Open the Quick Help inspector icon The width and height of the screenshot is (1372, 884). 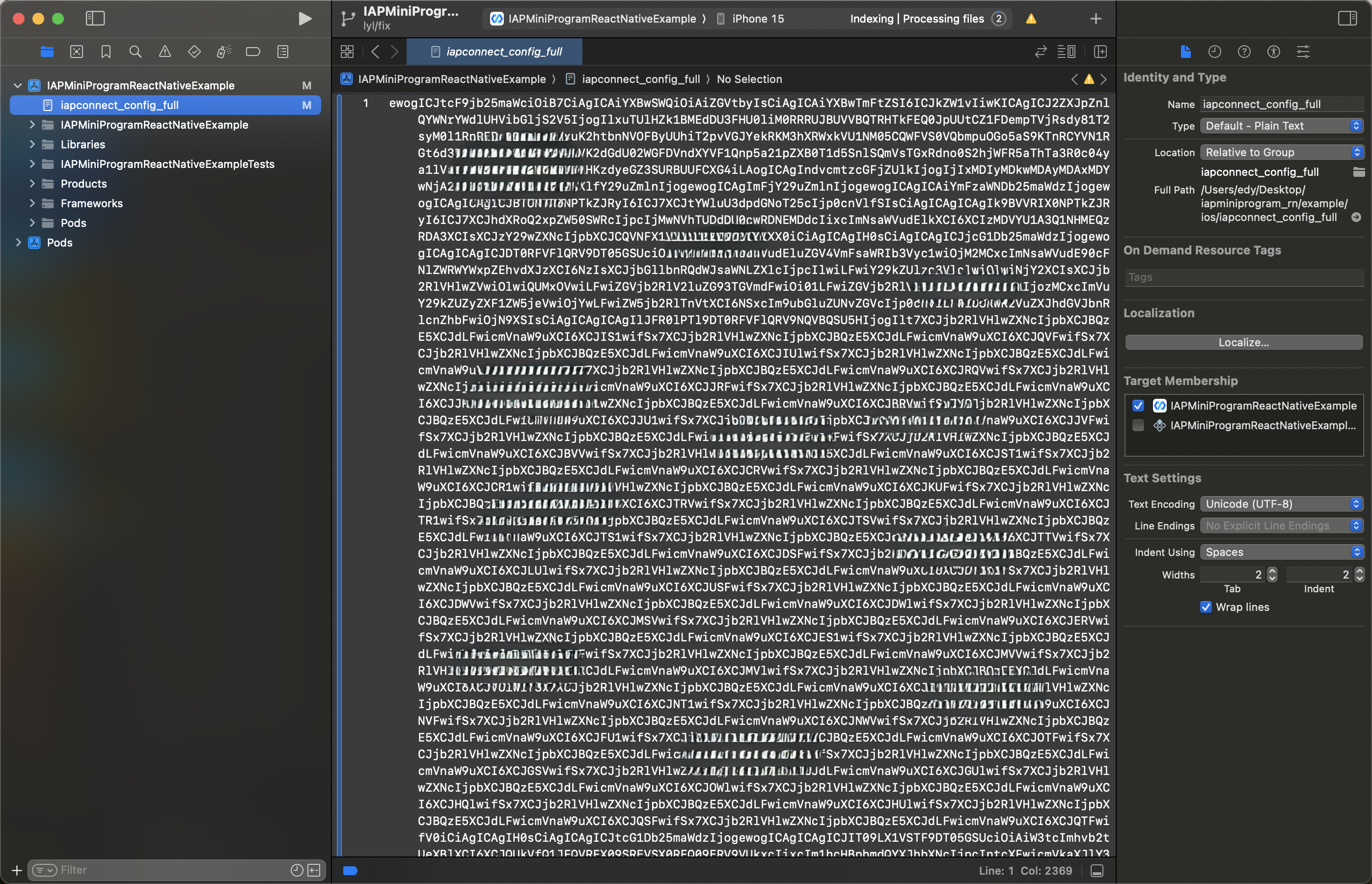[x=1244, y=52]
